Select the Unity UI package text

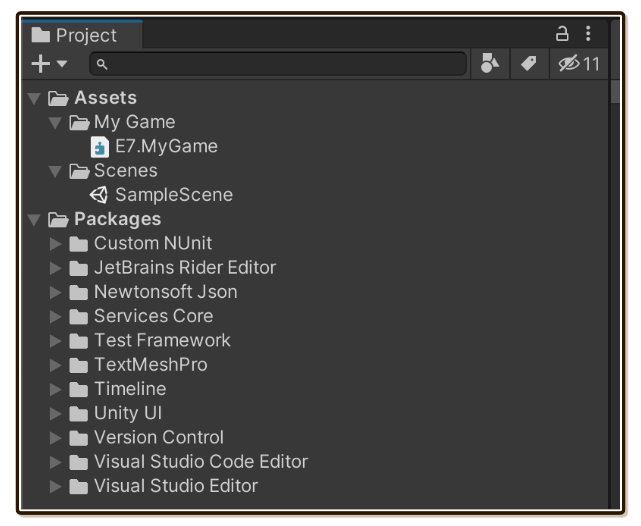click(x=128, y=413)
